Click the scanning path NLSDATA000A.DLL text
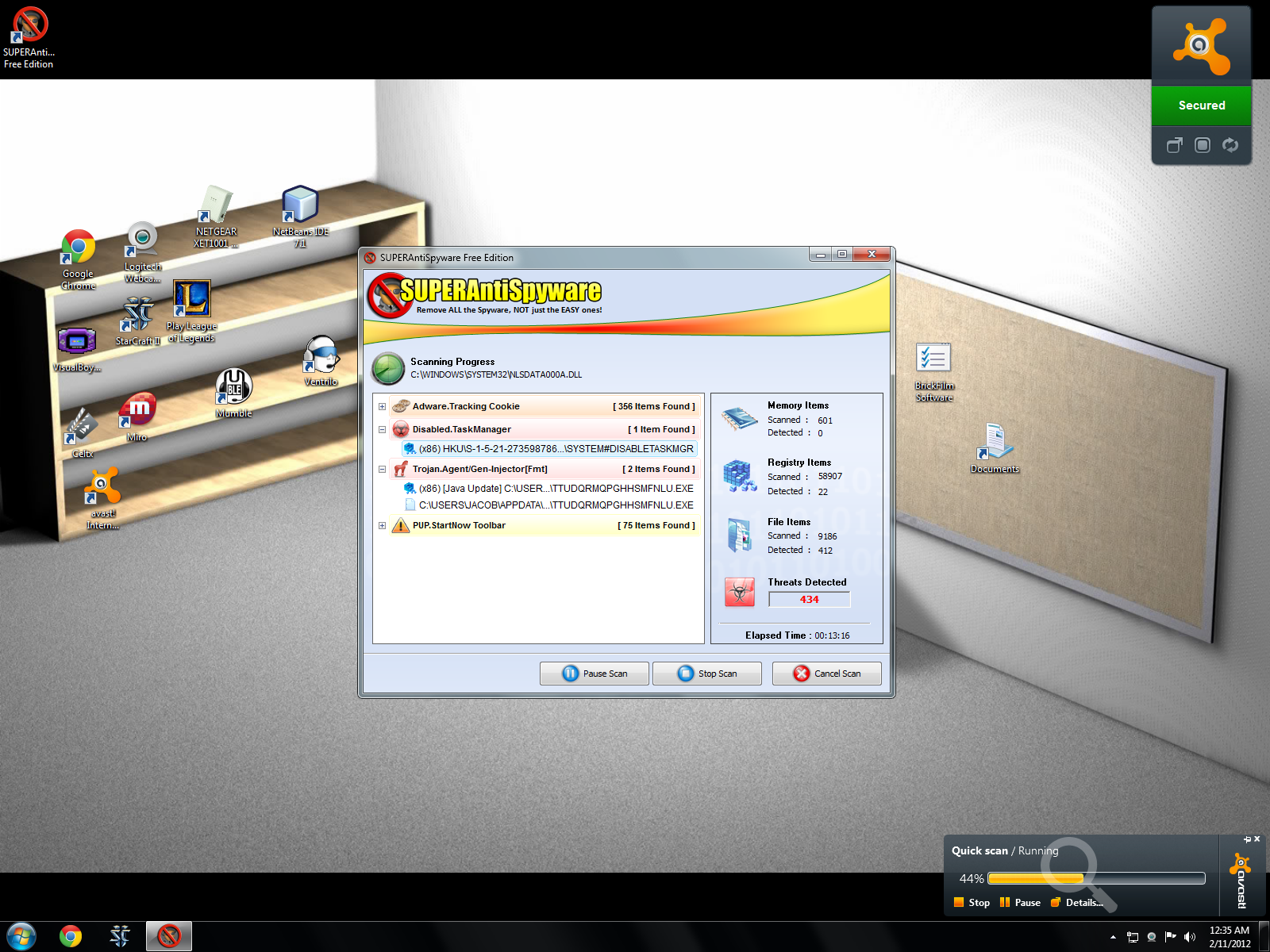1270x952 pixels. [x=496, y=375]
